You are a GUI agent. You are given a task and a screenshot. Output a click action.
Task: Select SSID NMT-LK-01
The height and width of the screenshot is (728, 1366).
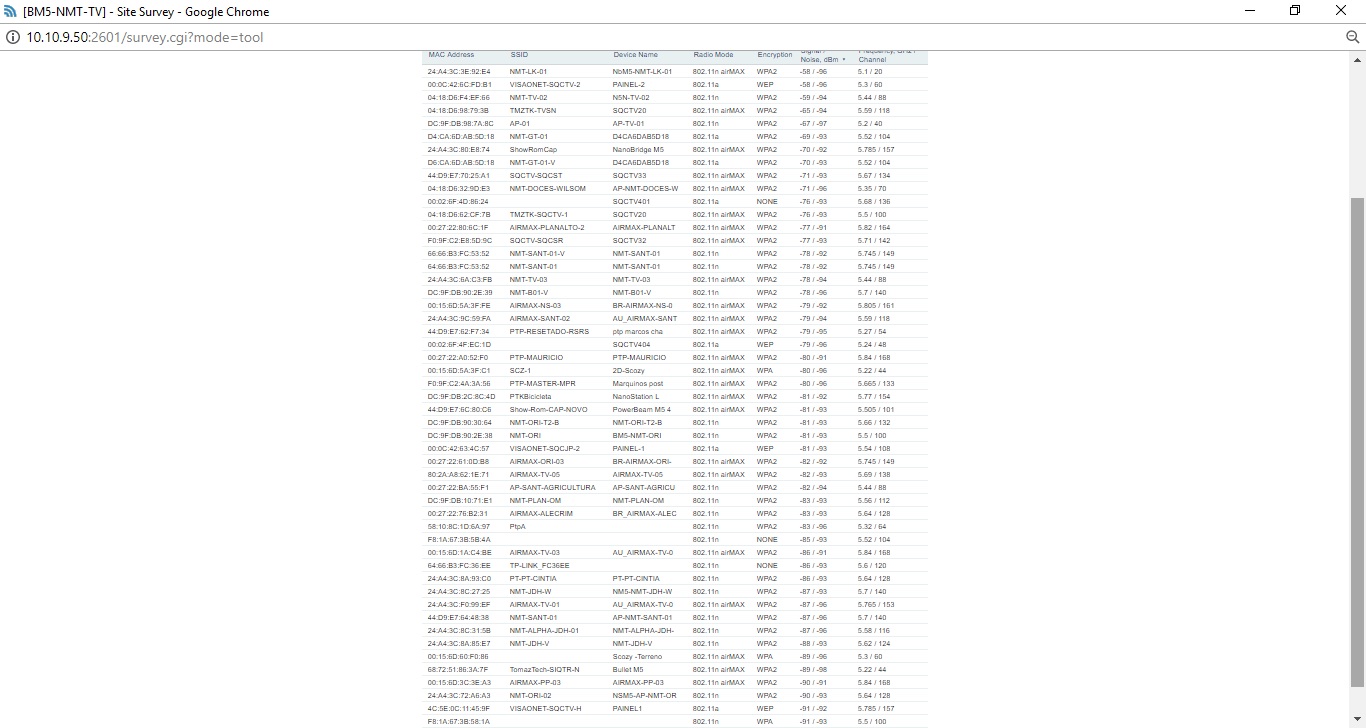(528, 72)
